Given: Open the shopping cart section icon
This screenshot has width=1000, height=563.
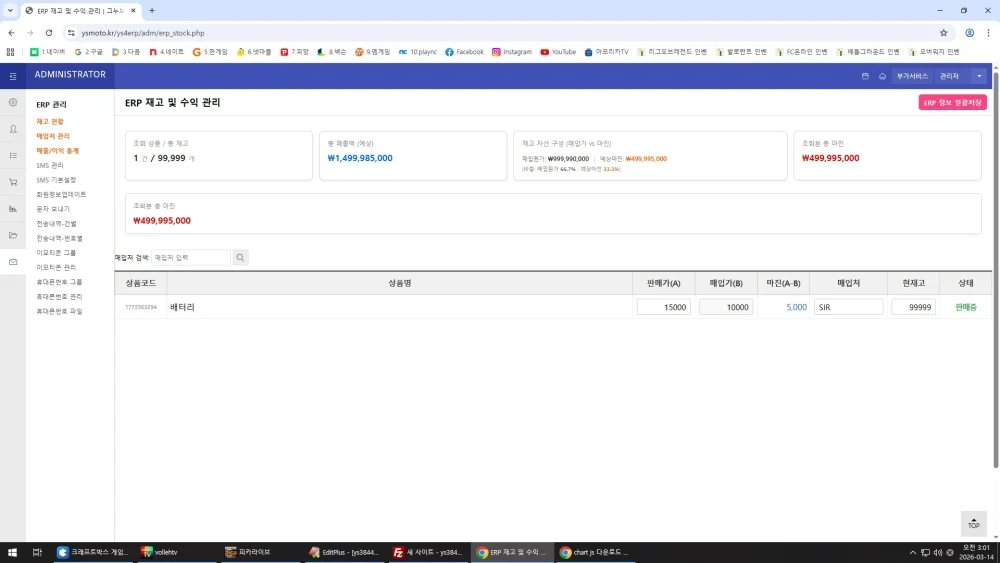Looking at the screenshot, I should pyautogui.click(x=13, y=182).
